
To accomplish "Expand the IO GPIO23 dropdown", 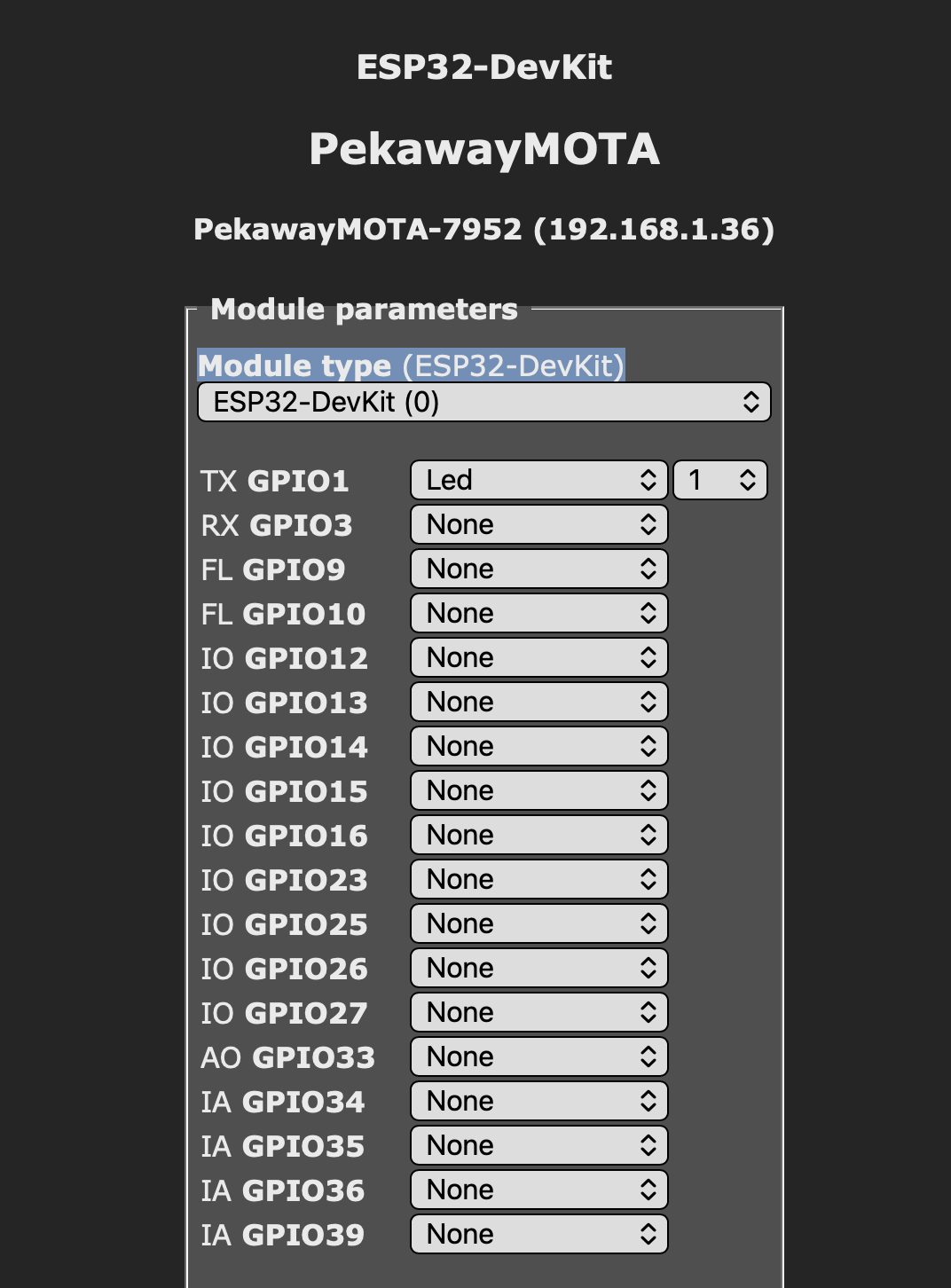I will 538,879.
